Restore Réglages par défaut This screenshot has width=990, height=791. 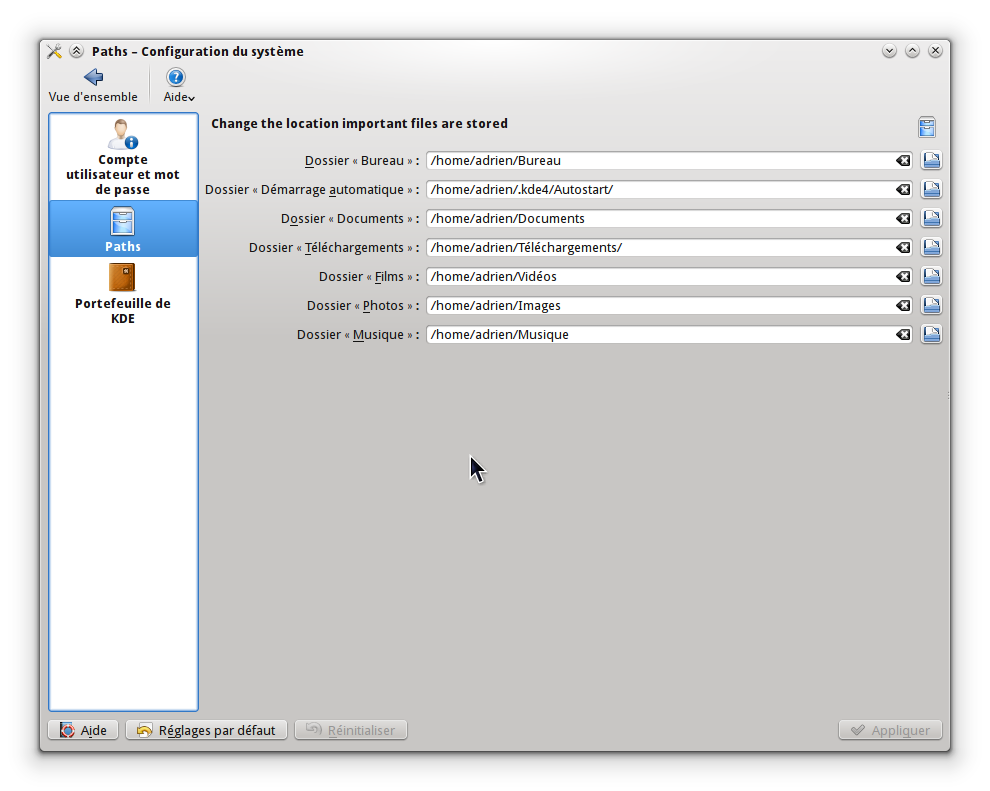click(206, 730)
